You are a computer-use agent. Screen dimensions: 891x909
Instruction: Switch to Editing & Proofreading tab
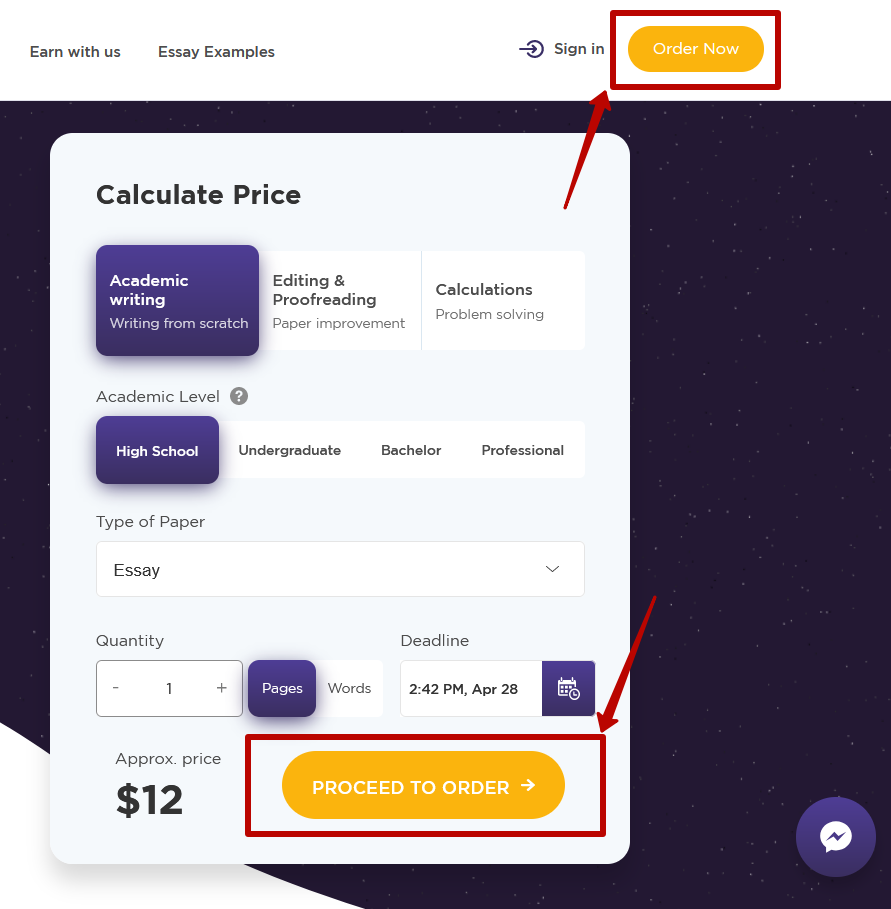[339, 300]
